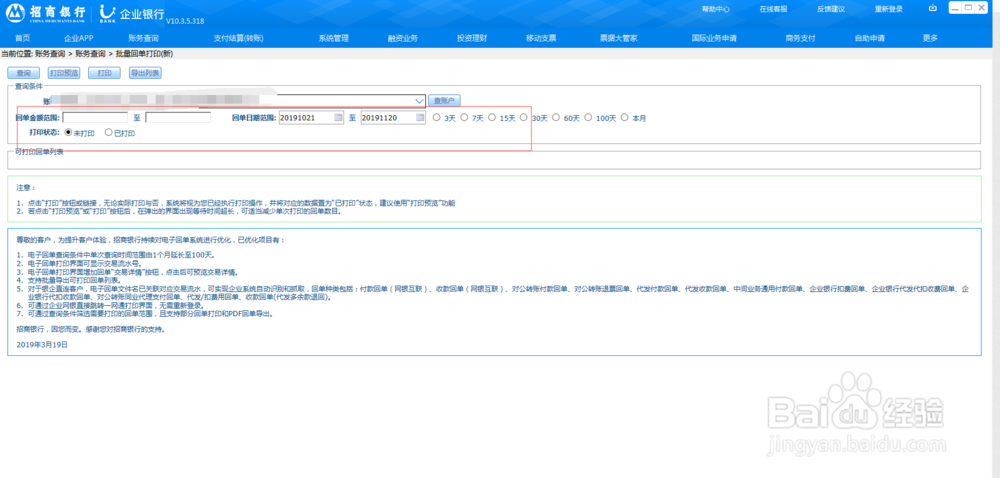Select the 30天 date range radio
Screen dimensions: 1000x478
coord(524,117)
